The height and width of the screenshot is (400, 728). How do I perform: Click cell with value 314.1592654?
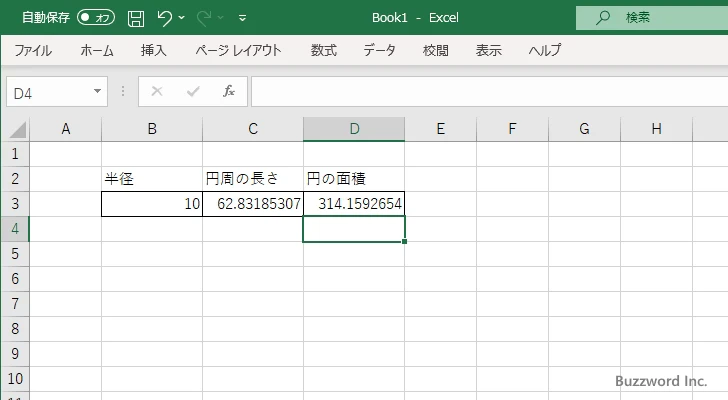(354, 204)
